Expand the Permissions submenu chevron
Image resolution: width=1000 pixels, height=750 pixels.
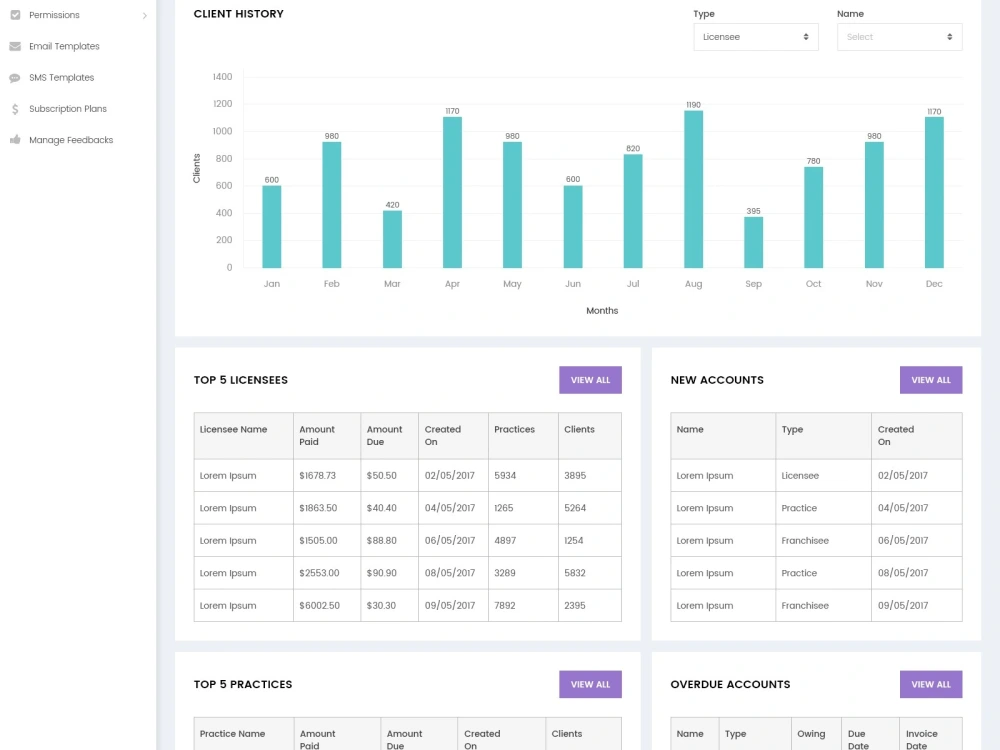pyautogui.click(x=145, y=15)
